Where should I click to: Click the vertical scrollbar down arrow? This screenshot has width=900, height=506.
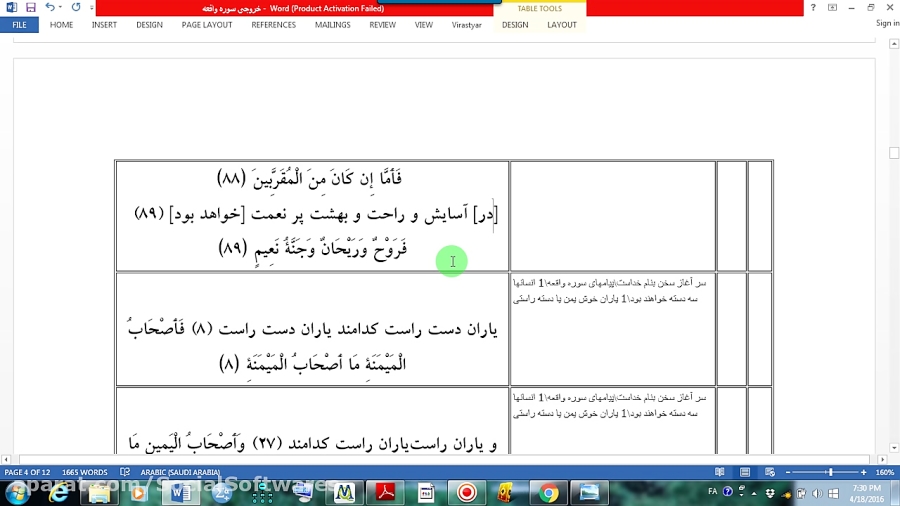[x=894, y=448]
